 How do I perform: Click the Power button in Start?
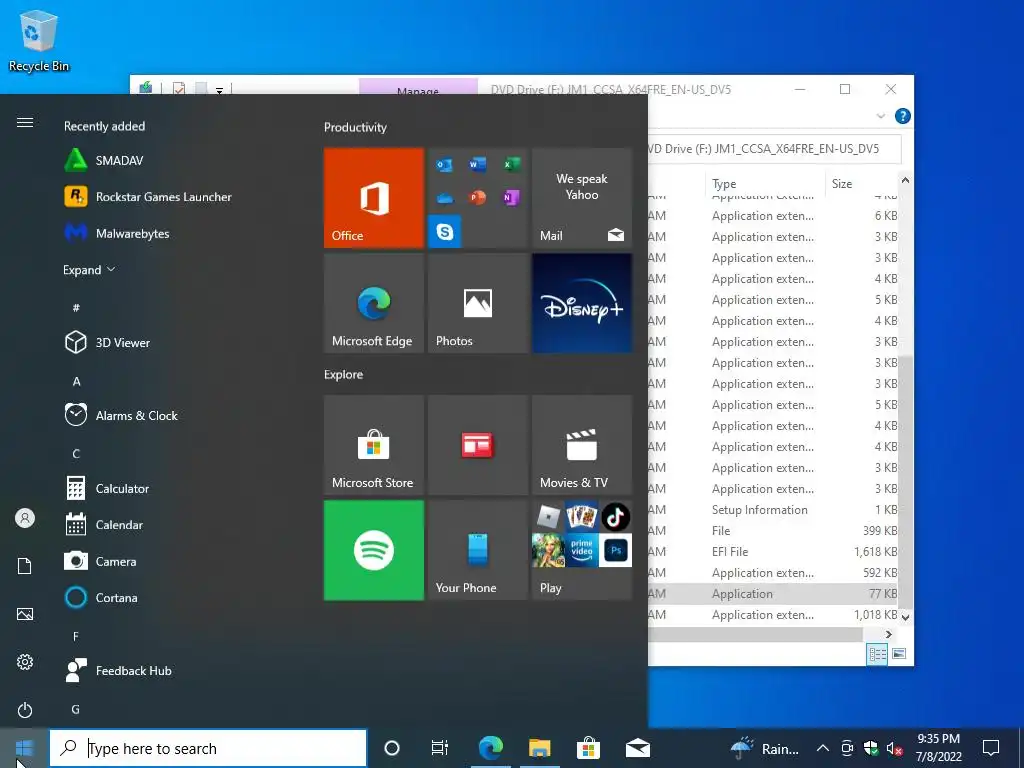point(25,710)
